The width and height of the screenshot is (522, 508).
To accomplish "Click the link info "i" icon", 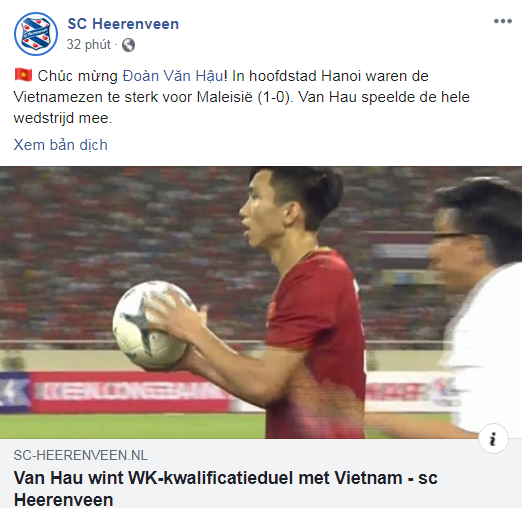I will [493, 438].
